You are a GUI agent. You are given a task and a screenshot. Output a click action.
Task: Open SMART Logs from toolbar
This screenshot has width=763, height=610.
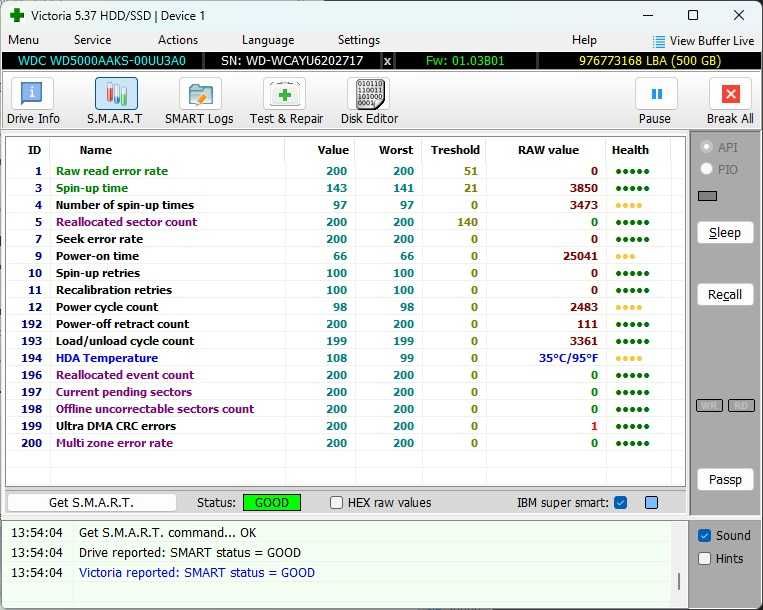[x=199, y=101]
